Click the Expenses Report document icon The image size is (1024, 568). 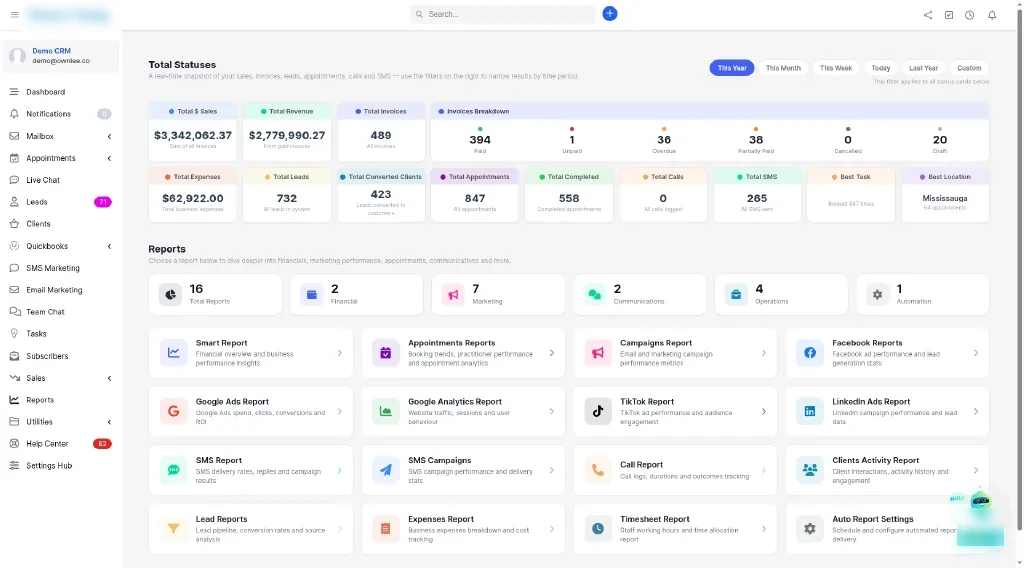pos(386,529)
